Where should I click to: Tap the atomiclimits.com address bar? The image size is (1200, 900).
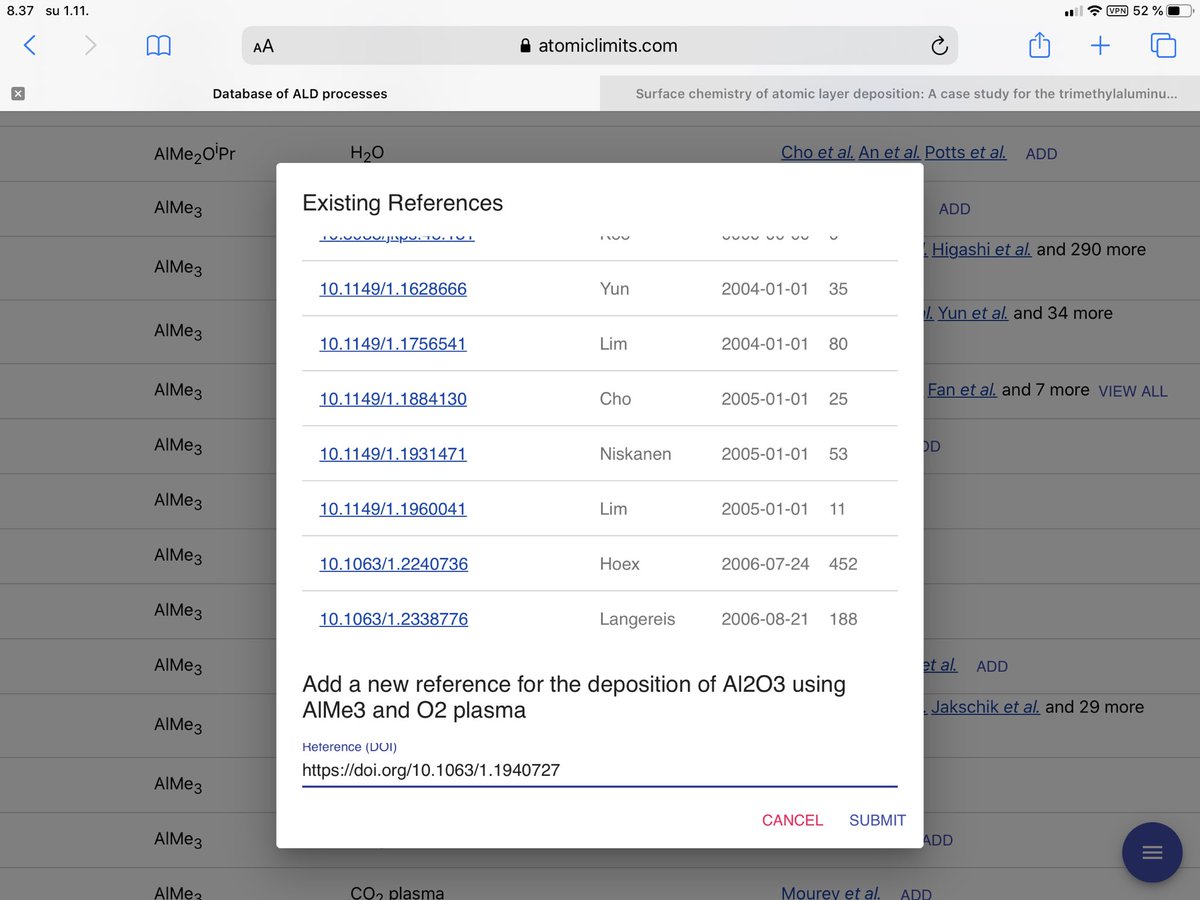(x=600, y=46)
